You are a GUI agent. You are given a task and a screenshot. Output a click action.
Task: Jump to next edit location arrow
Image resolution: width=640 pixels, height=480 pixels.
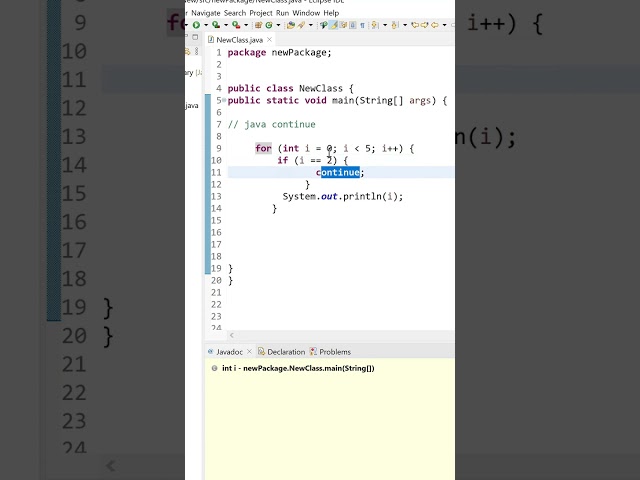pos(425,25)
